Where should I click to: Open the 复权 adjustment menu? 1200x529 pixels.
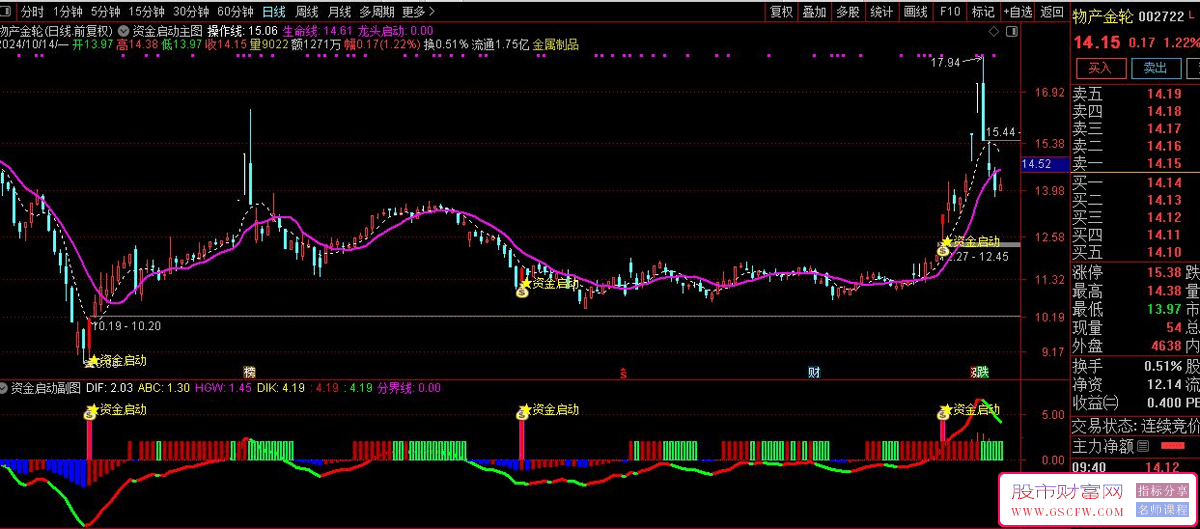[782, 12]
